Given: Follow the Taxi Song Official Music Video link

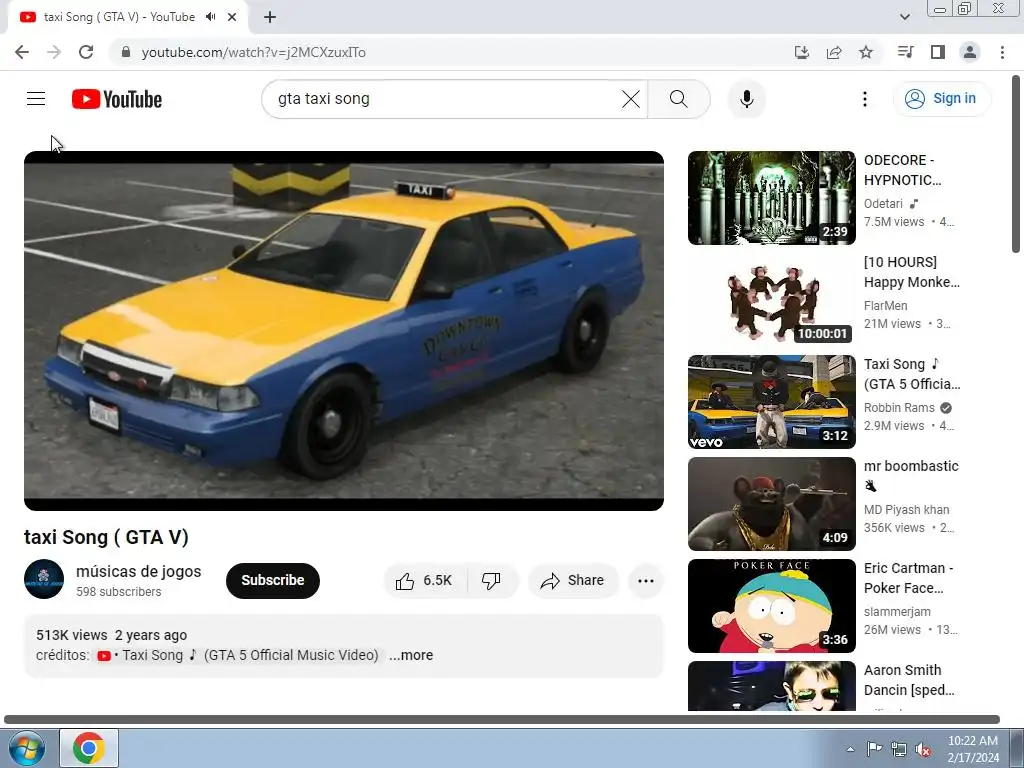Looking at the screenshot, I should 238,655.
